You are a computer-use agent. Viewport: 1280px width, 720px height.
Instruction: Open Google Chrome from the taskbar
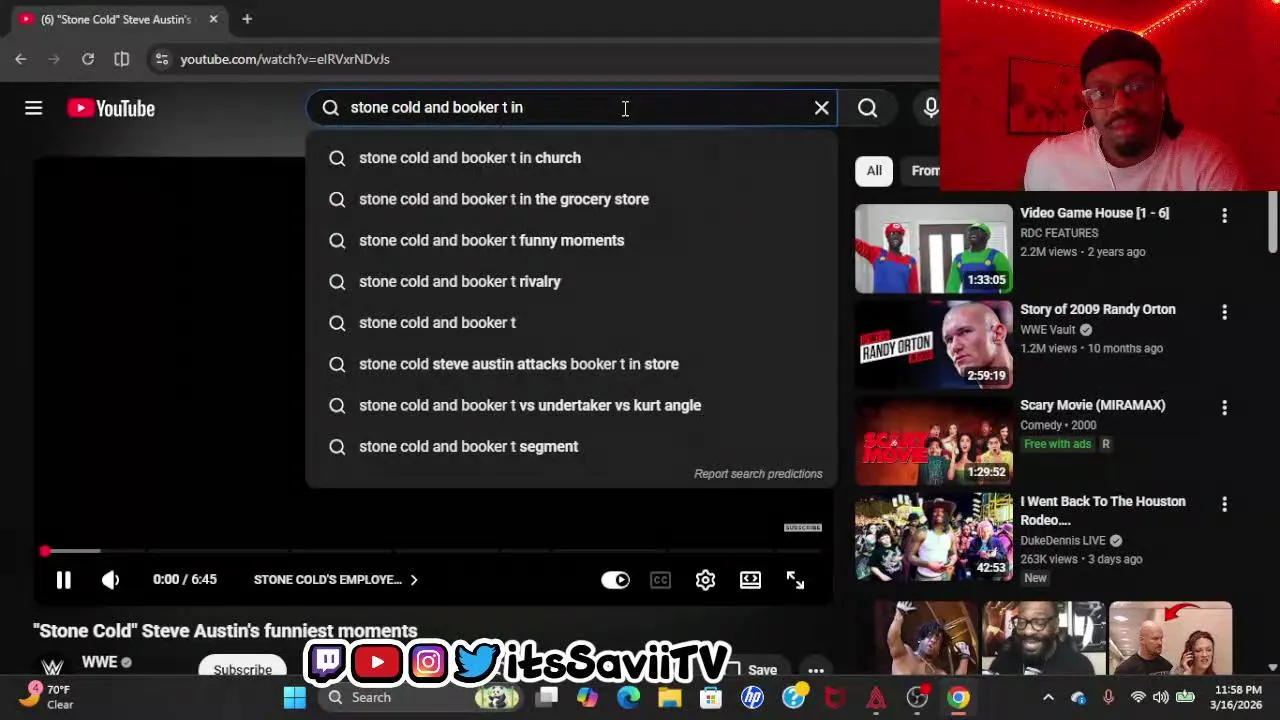coord(958,697)
